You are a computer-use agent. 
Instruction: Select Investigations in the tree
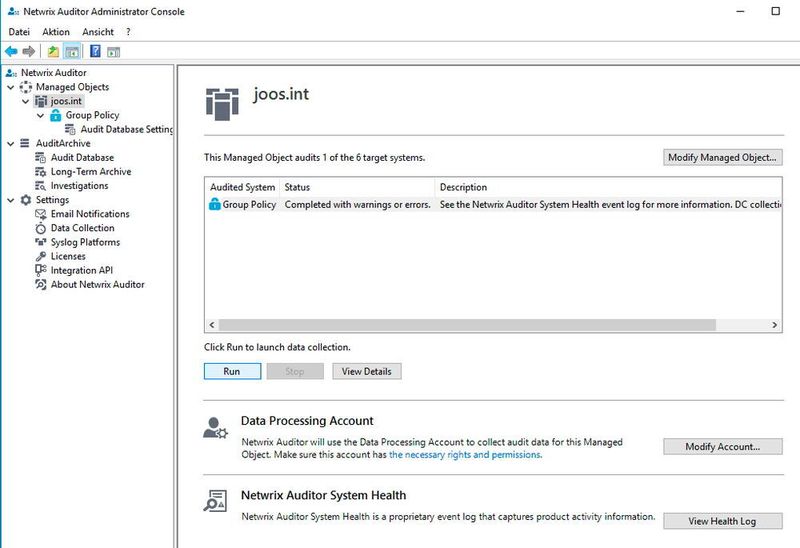[79, 186]
